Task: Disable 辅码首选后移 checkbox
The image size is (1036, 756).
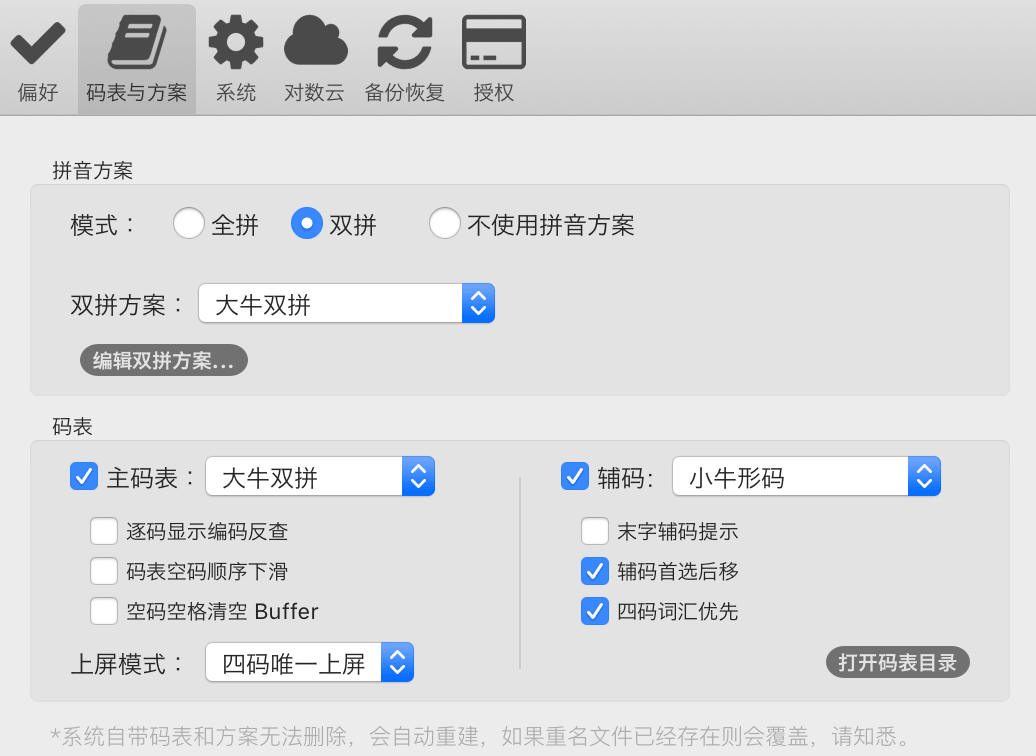Action: point(595,572)
